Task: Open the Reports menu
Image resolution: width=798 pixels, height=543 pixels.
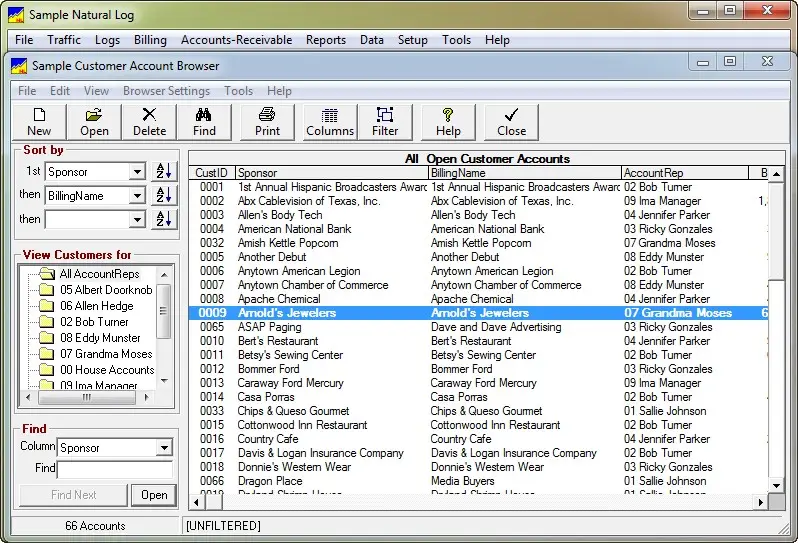Action: click(326, 40)
